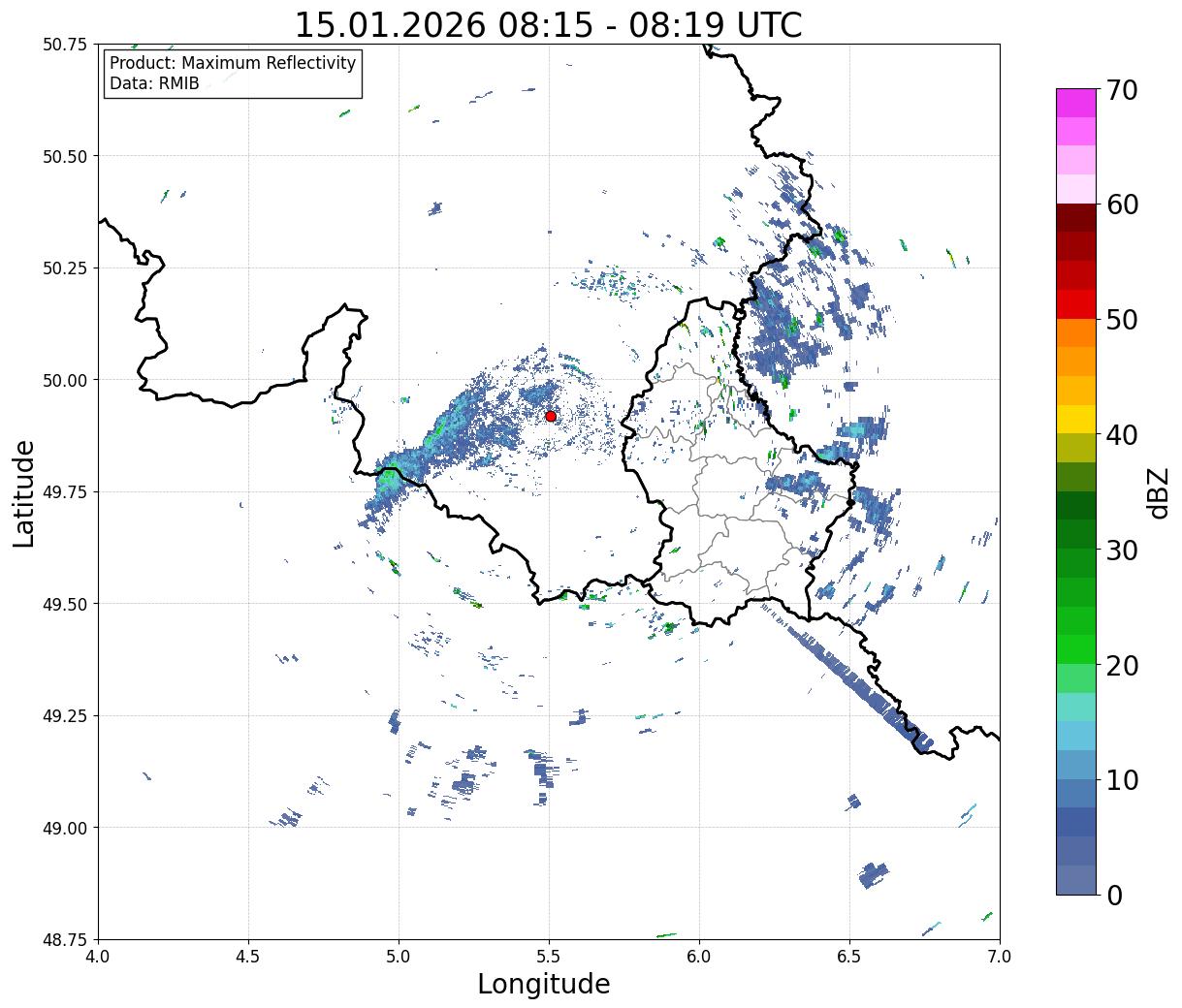The height and width of the screenshot is (1008, 1182).
Task: Click the 'dBZ' colorbar label
Action: [1158, 491]
